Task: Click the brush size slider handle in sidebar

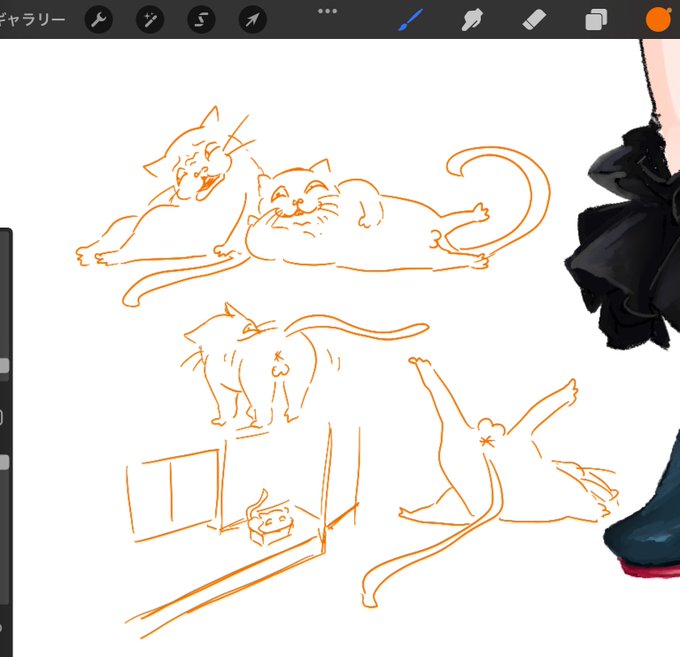Action: (x=4, y=366)
